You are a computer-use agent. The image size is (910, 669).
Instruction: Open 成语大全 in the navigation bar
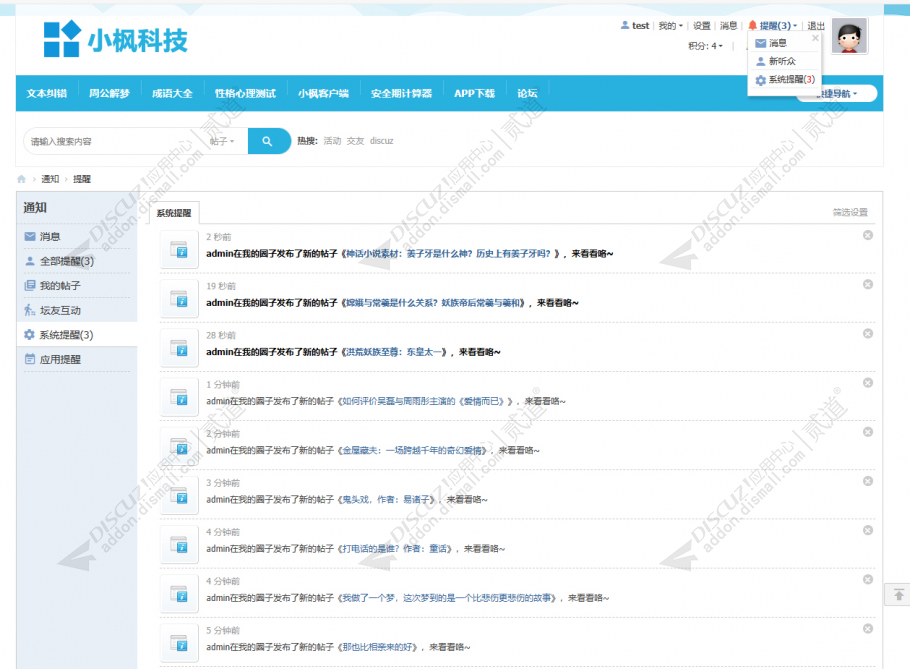[172, 93]
